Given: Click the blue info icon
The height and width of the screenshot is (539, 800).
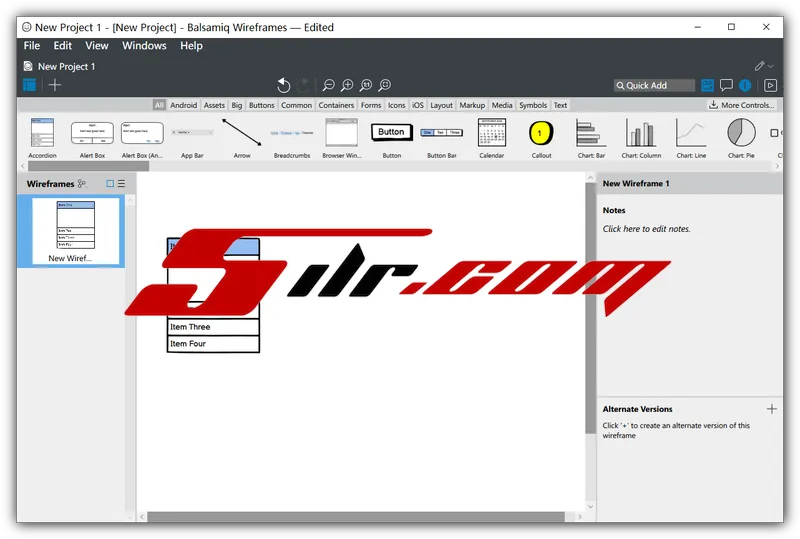Looking at the screenshot, I should tap(744, 85).
